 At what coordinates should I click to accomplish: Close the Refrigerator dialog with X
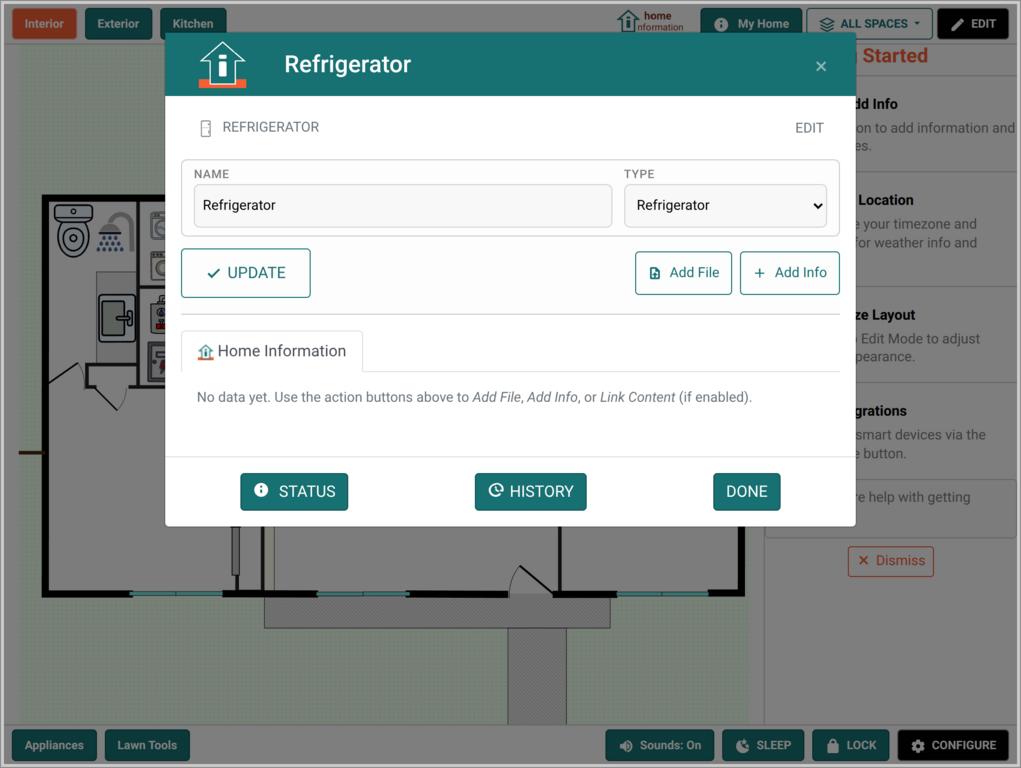click(821, 66)
